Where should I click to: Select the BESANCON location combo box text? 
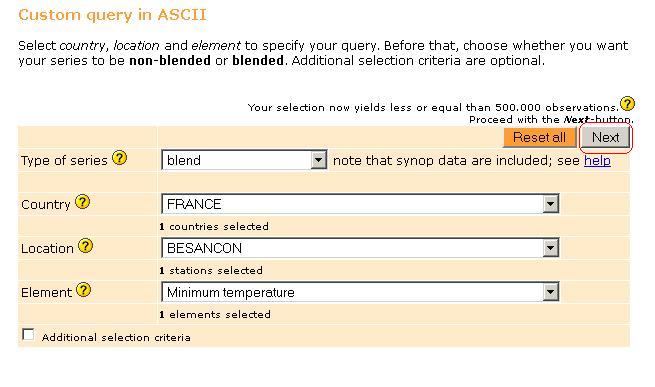[204, 248]
